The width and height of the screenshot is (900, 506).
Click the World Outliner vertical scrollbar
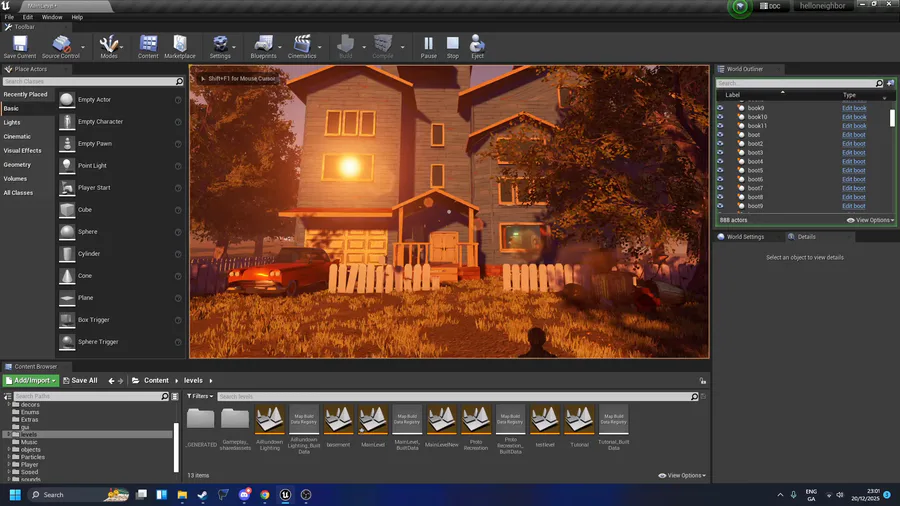pyautogui.click(x=892, y=118)
